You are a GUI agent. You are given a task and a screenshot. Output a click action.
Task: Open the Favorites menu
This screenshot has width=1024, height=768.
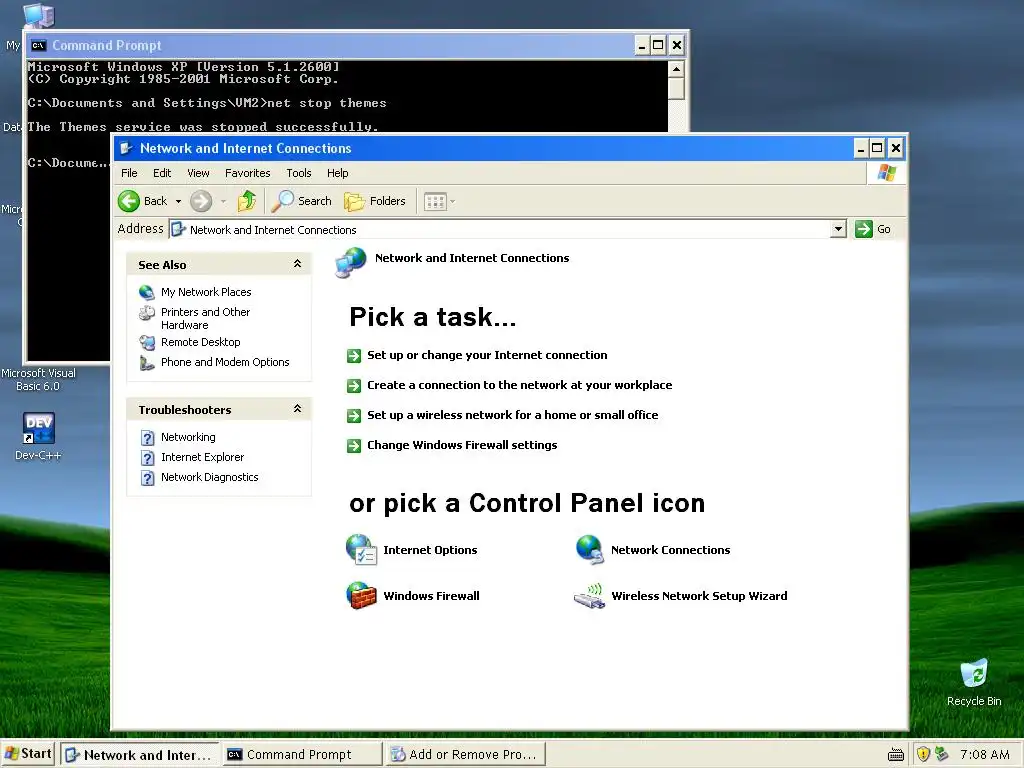pyautogui.click(x=248, y=173)
